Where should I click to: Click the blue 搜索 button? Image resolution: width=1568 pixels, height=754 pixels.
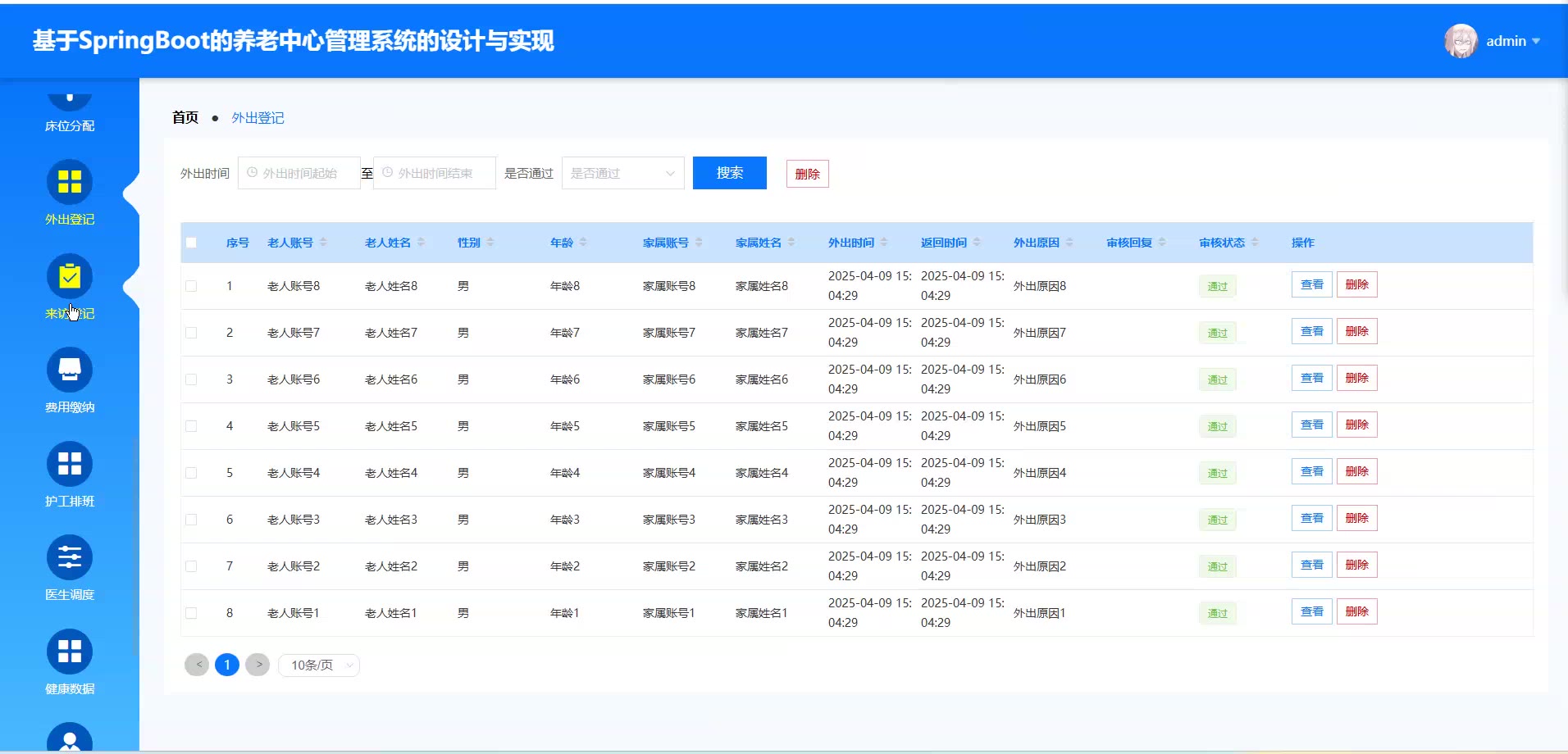(x=729, y=173)
